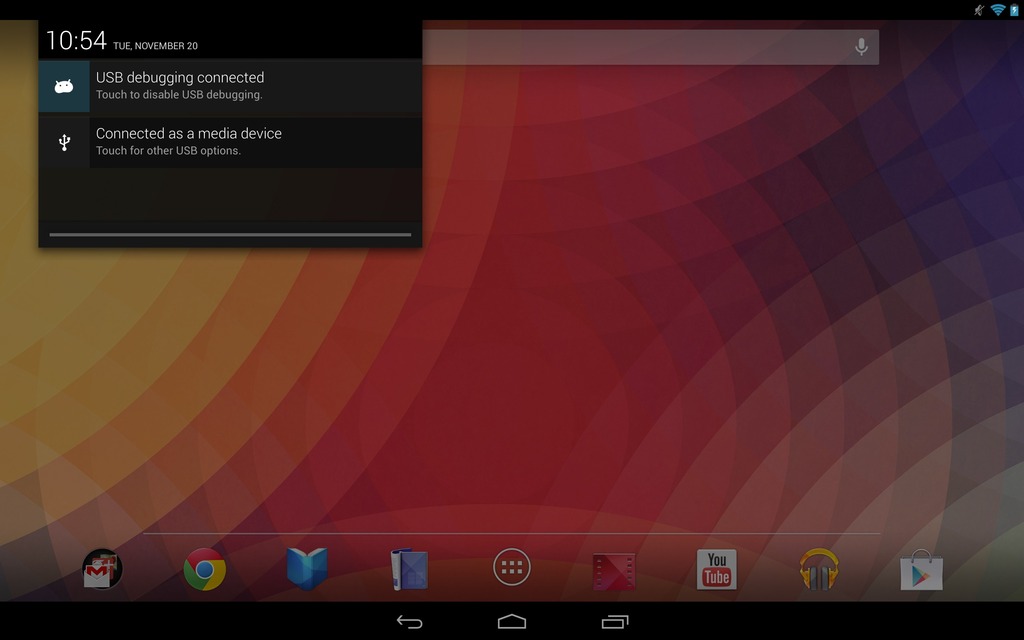Open Play Movies & TV app
The height and width of the screenshot is (640, 1024).
coord(614,571)
